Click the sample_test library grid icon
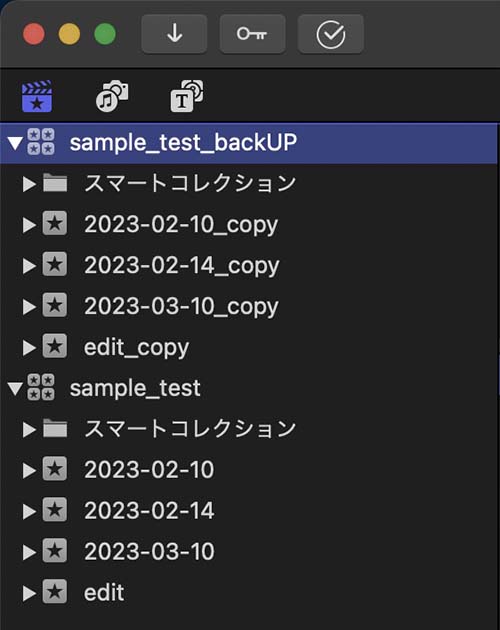The image size is (500, 630). [41, 387]
